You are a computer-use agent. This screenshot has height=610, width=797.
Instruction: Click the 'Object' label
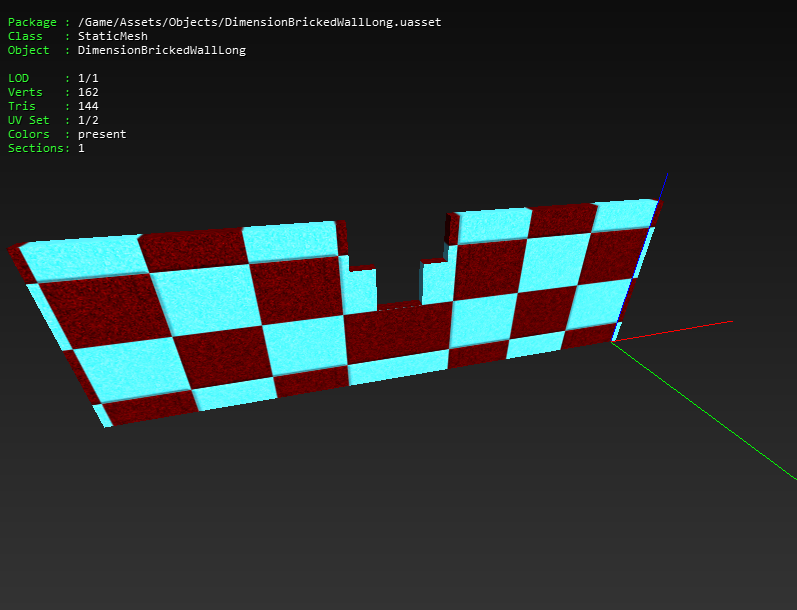tap(28, 50)
